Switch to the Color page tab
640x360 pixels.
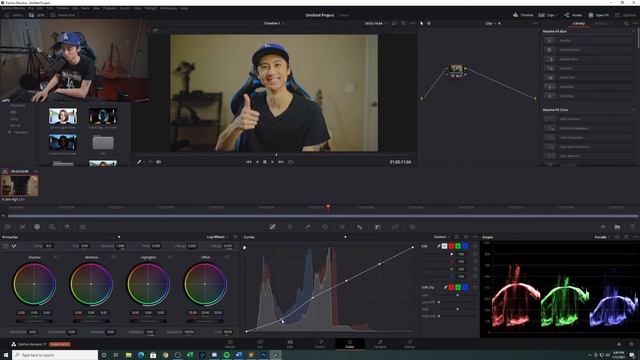(350, 344)
